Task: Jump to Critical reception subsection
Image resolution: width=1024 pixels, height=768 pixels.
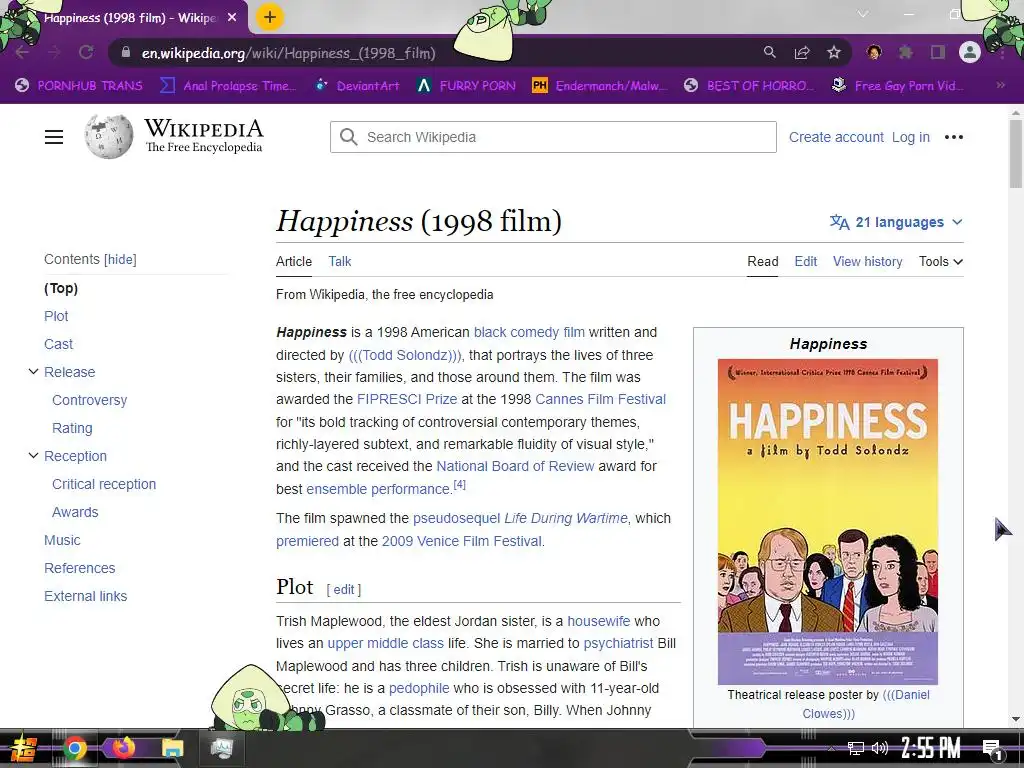Action: point(104,485)
